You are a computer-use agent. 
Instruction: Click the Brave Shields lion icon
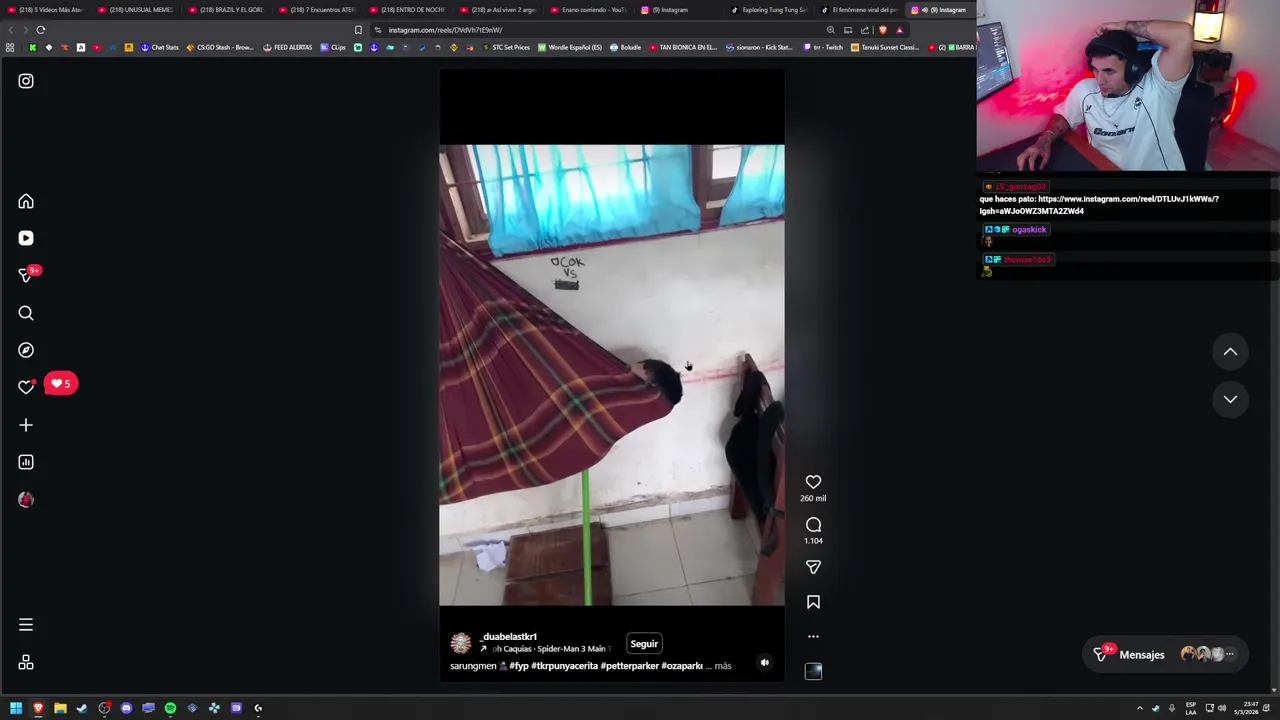pyautogui.click(x=883, y=30)
